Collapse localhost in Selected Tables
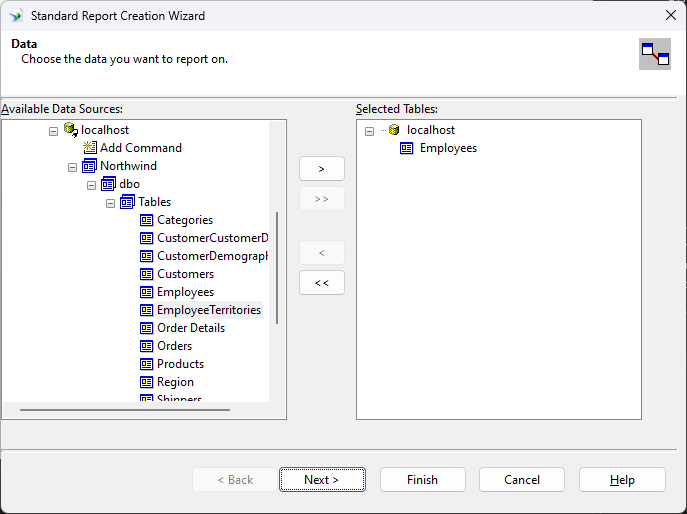 (x=369, y=130)
